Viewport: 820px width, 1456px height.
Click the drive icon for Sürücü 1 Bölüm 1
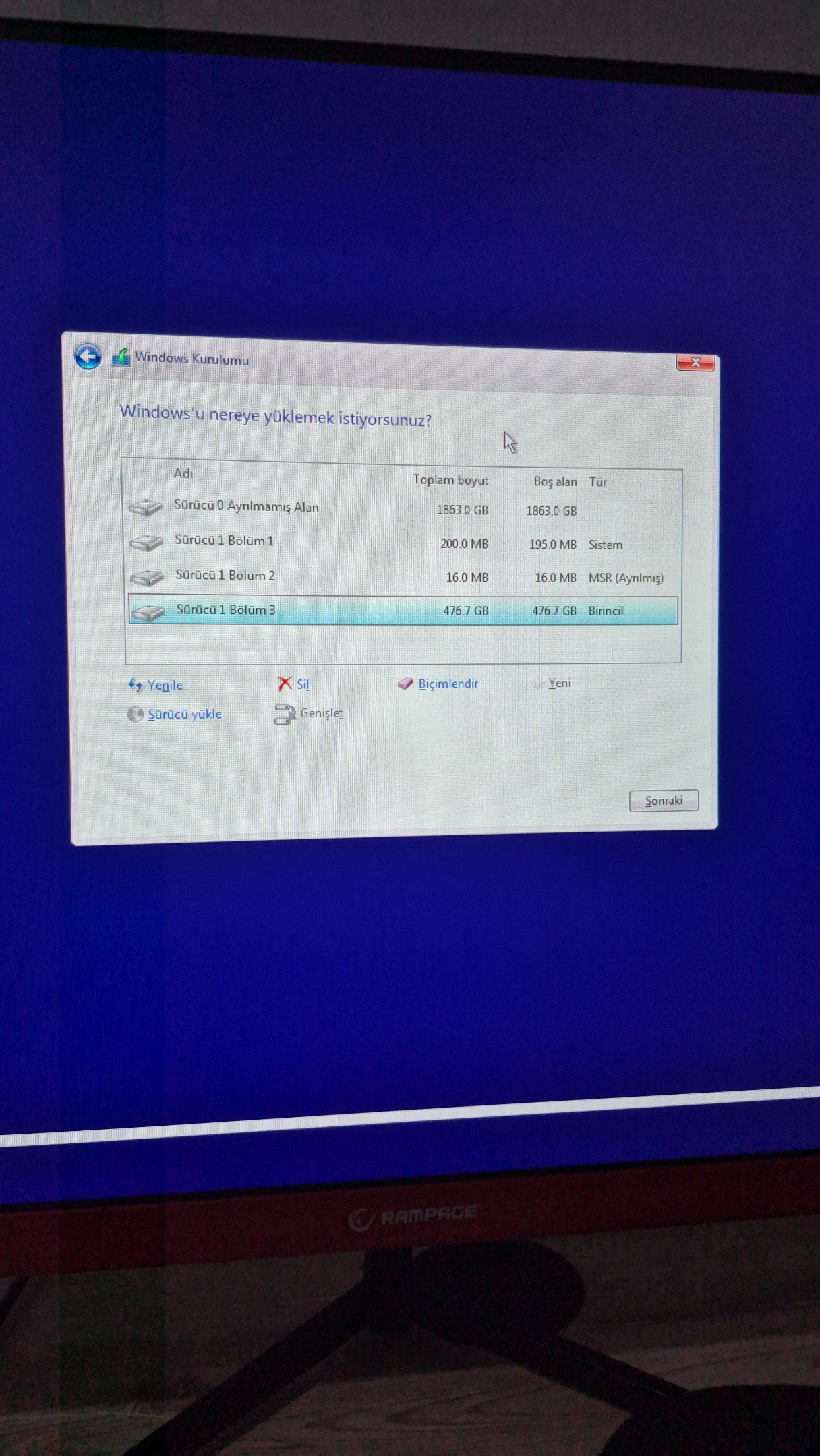[146, 542]
